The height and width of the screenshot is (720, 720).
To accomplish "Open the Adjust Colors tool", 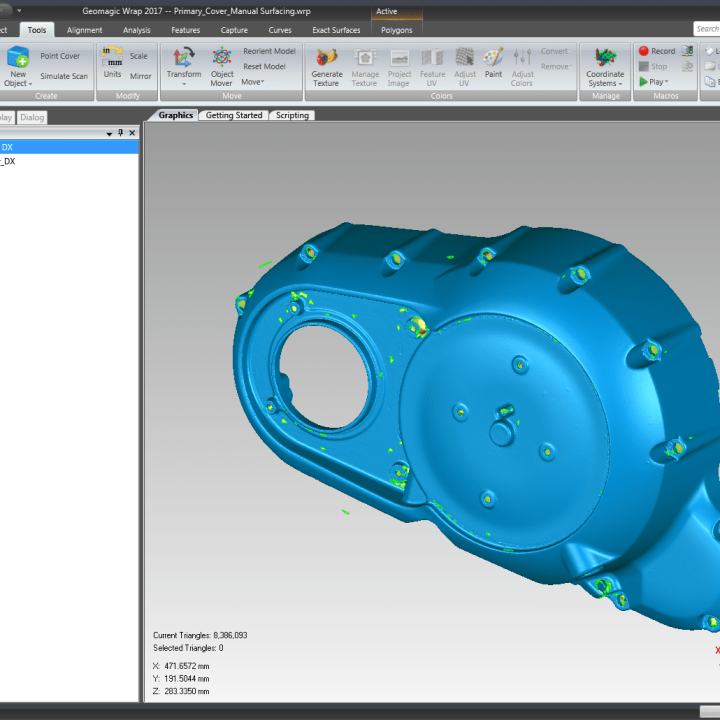I will pyautogui.click(x=522, y=67).
